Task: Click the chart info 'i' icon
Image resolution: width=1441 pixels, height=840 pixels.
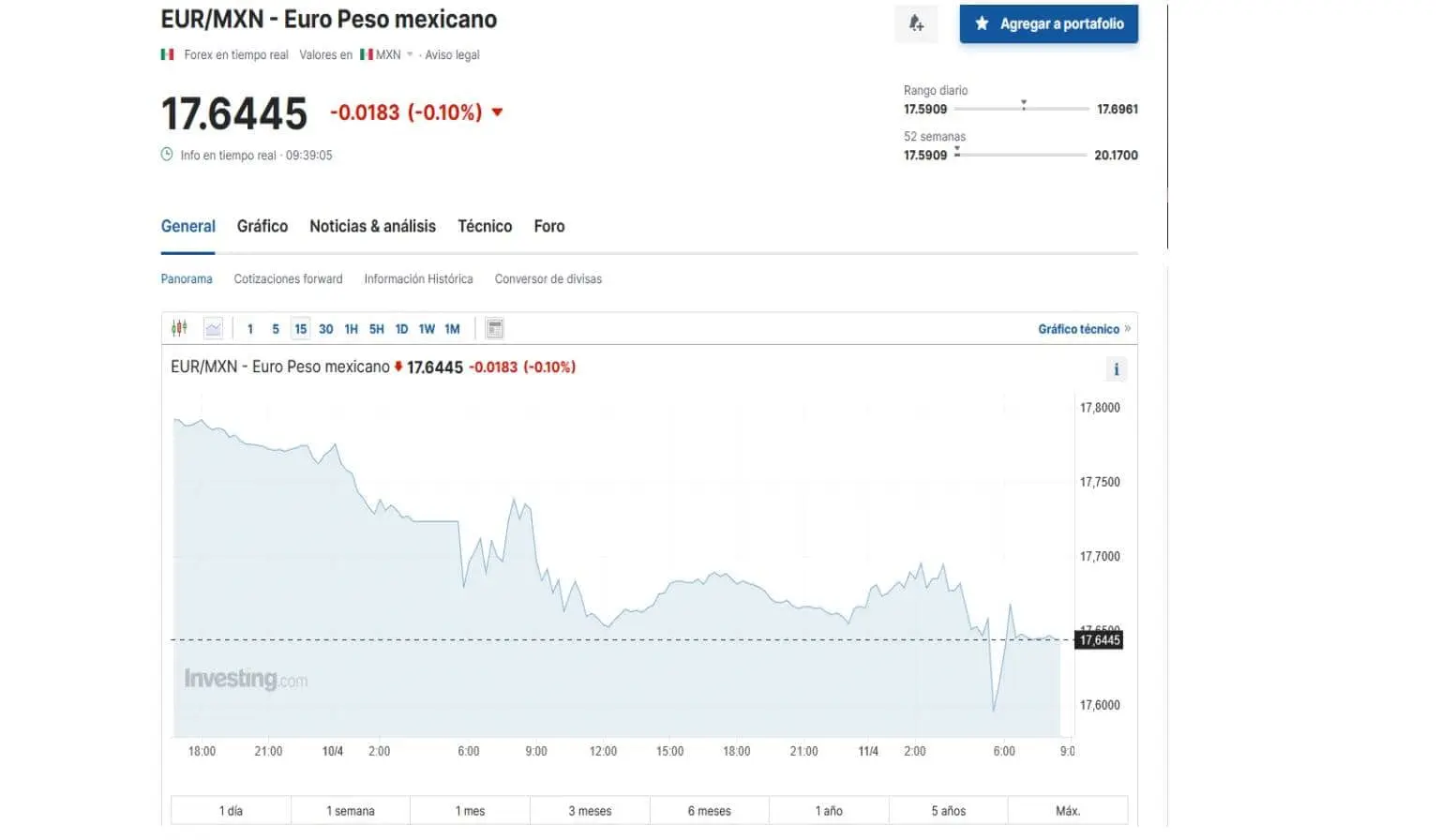Action: tap(1117, 369)
